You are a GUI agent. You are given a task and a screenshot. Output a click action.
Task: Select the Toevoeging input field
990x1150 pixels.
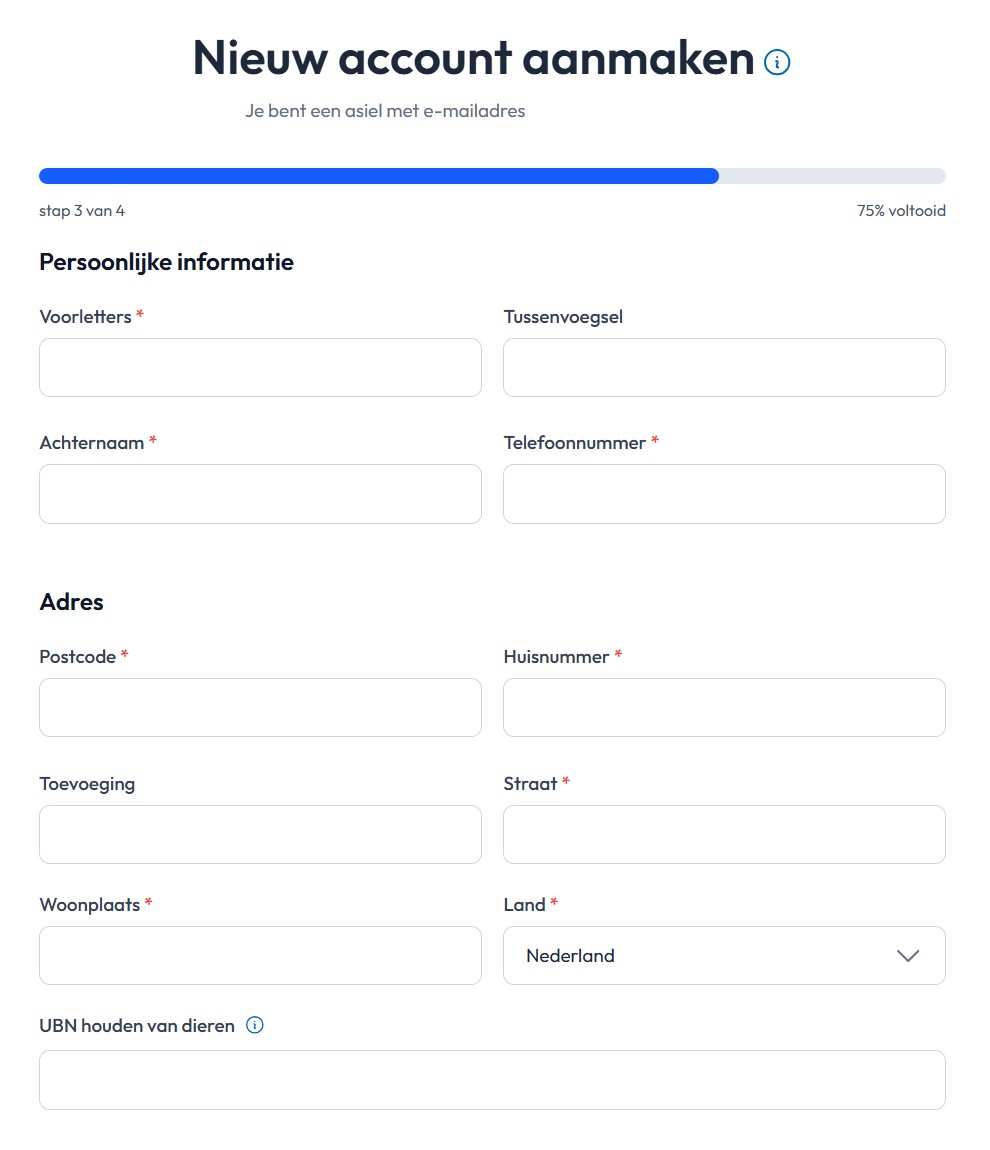click(260, 834)
